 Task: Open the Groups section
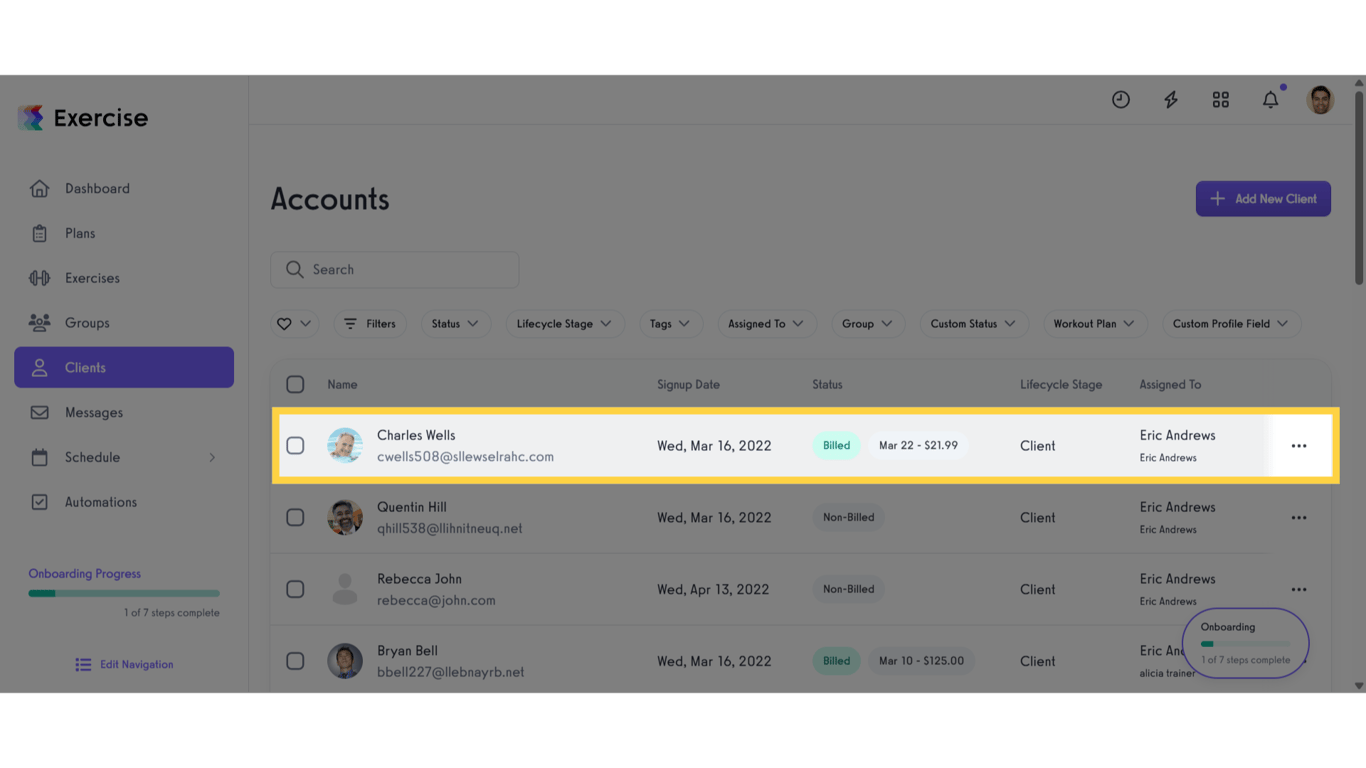pyautogui.click(x=87, y=322)
